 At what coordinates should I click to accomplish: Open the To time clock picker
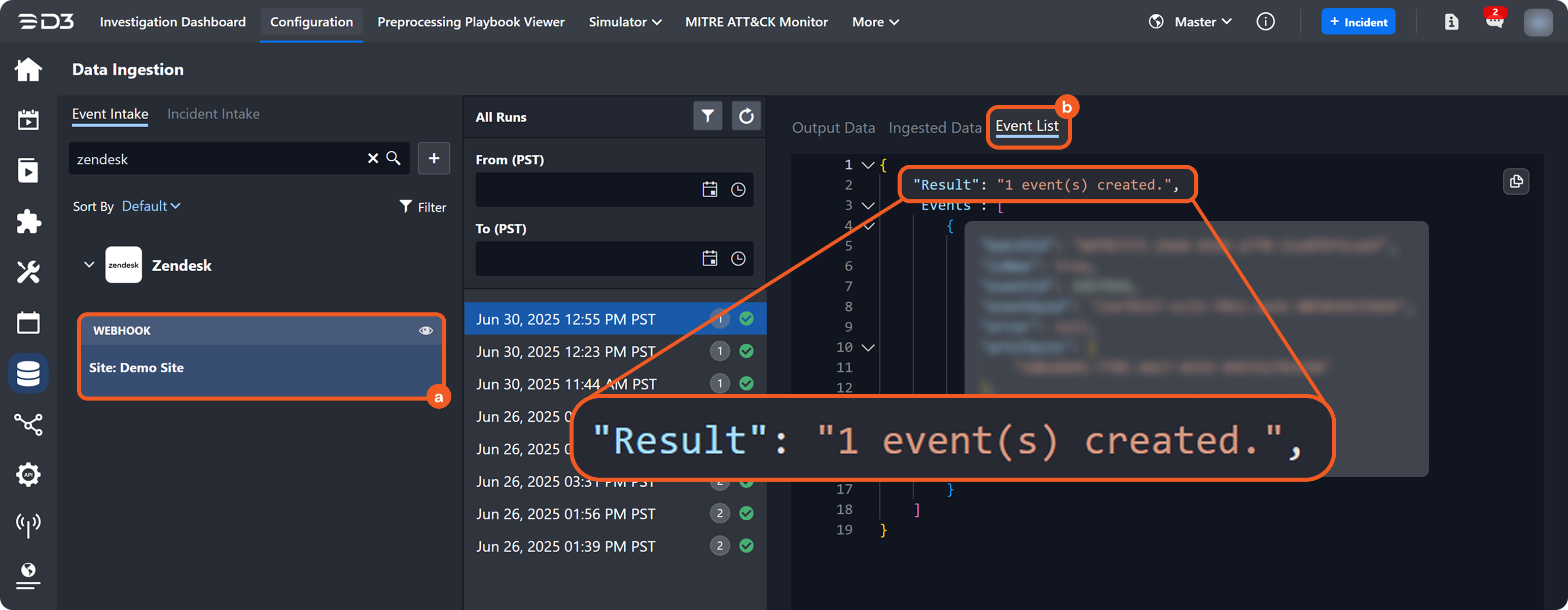(x=738, y=259)
